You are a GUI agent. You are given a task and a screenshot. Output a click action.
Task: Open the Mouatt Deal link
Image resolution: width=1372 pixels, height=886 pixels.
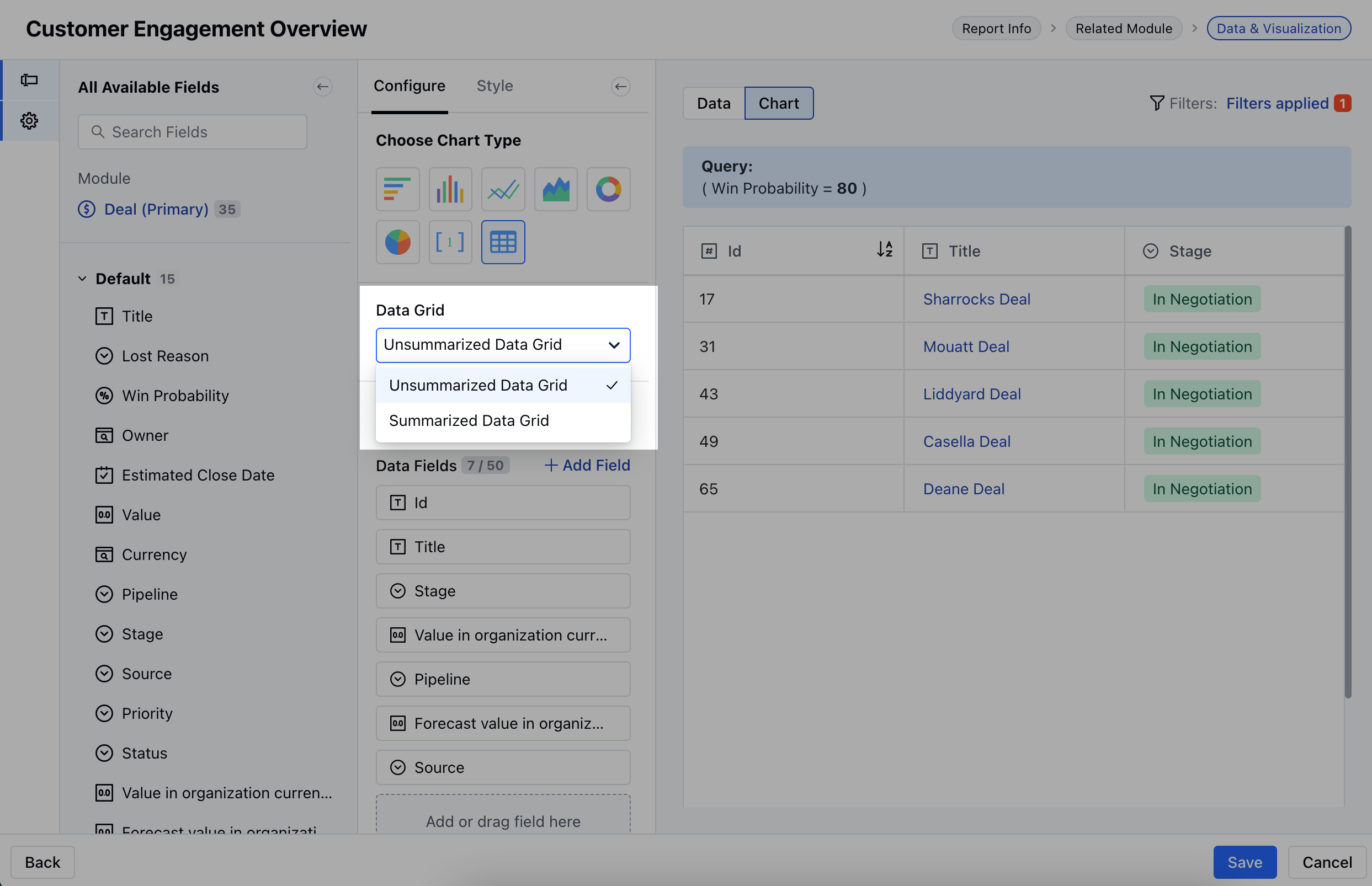click(x=966, y=346)
